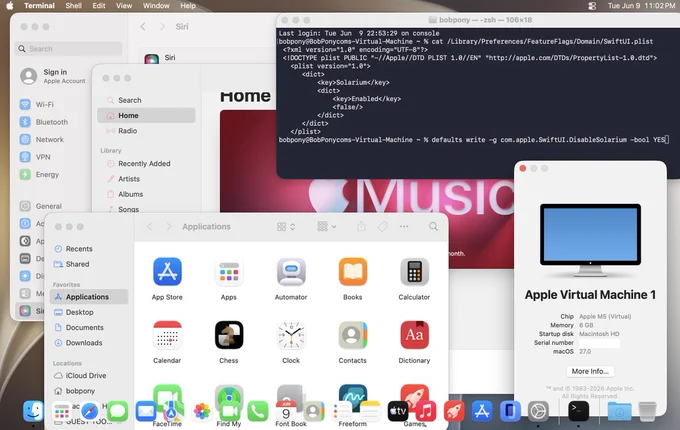Open Photos from the Dock

tap(202, 411)
